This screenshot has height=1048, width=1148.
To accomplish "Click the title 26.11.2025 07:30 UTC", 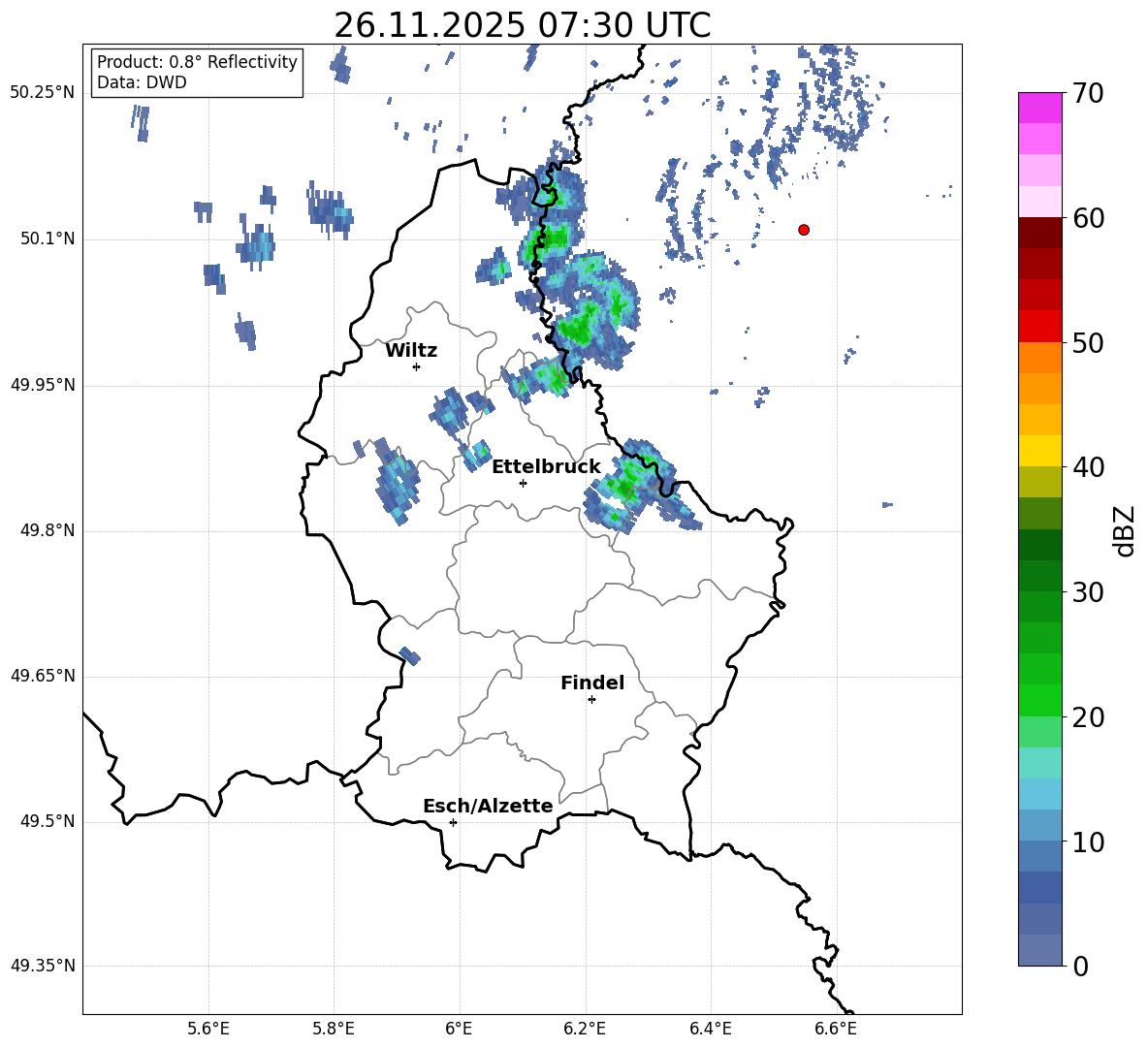I will click(x=523, y=25).
